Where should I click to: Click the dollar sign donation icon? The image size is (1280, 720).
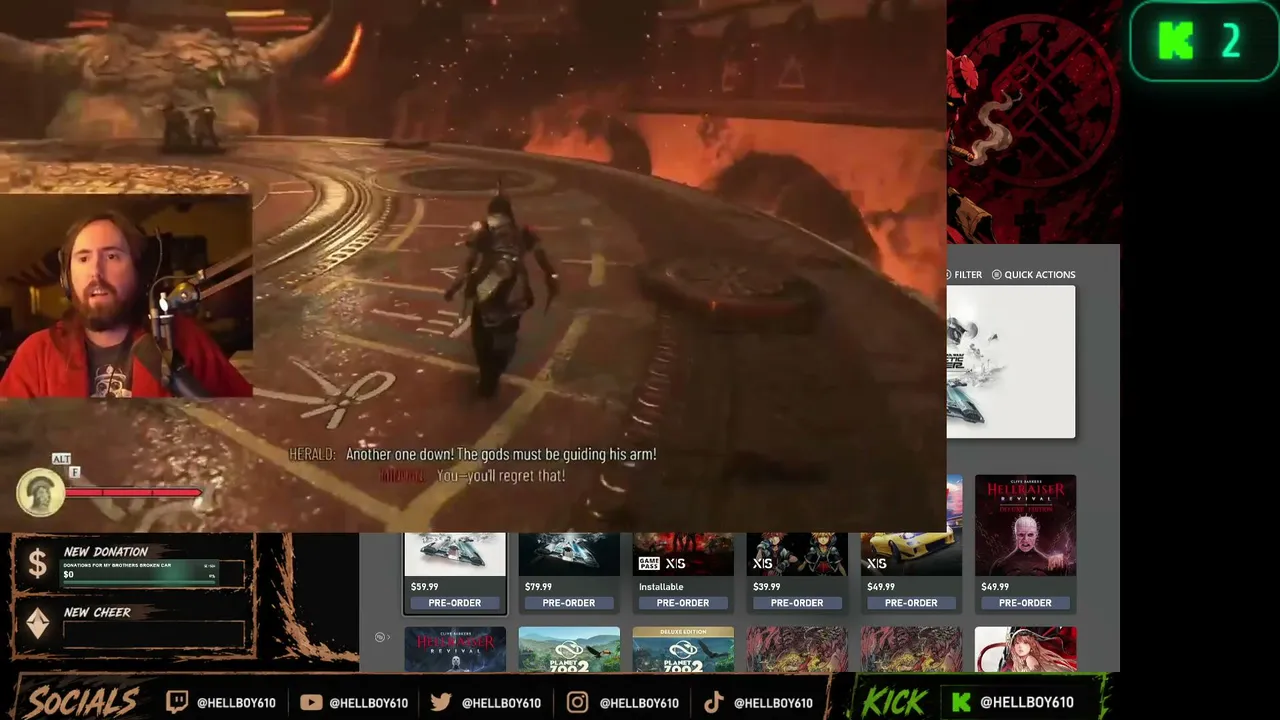pyautogui.click(x=37, y=565)
